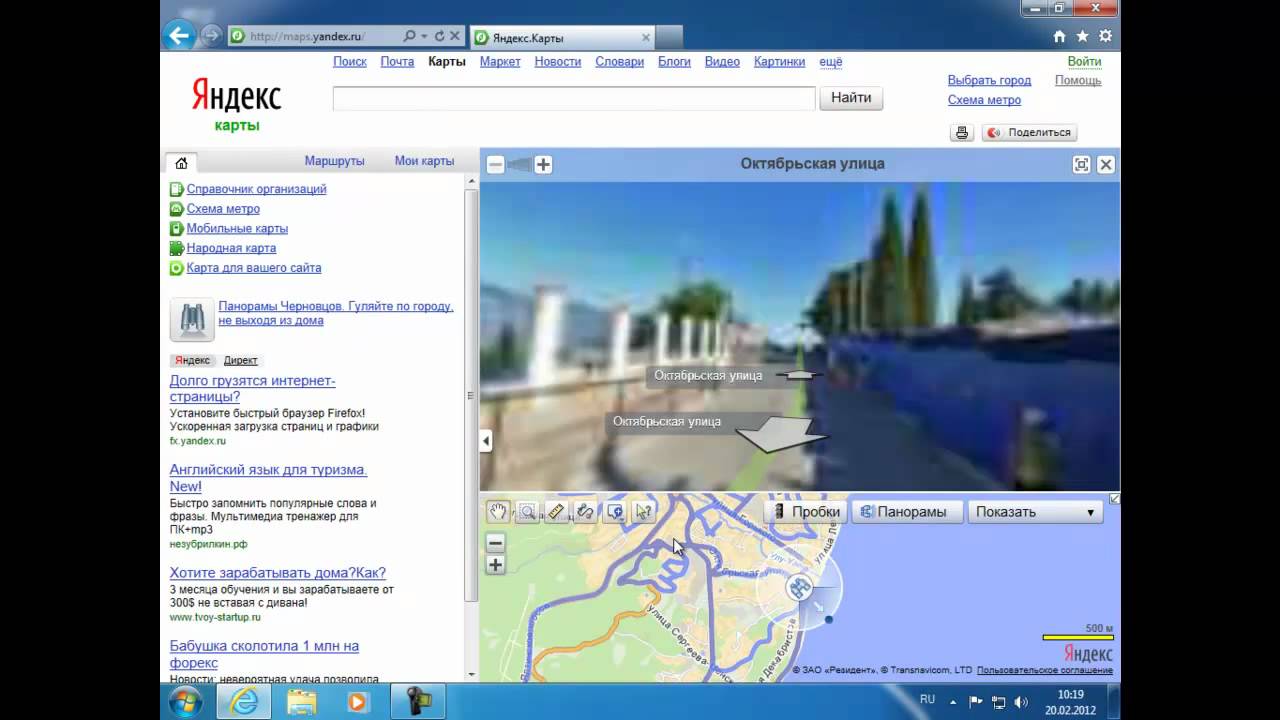The image size is (1280, 720).
Task: Open new blank browser tab
Action: pyautogui.click(x=669, y=37)
